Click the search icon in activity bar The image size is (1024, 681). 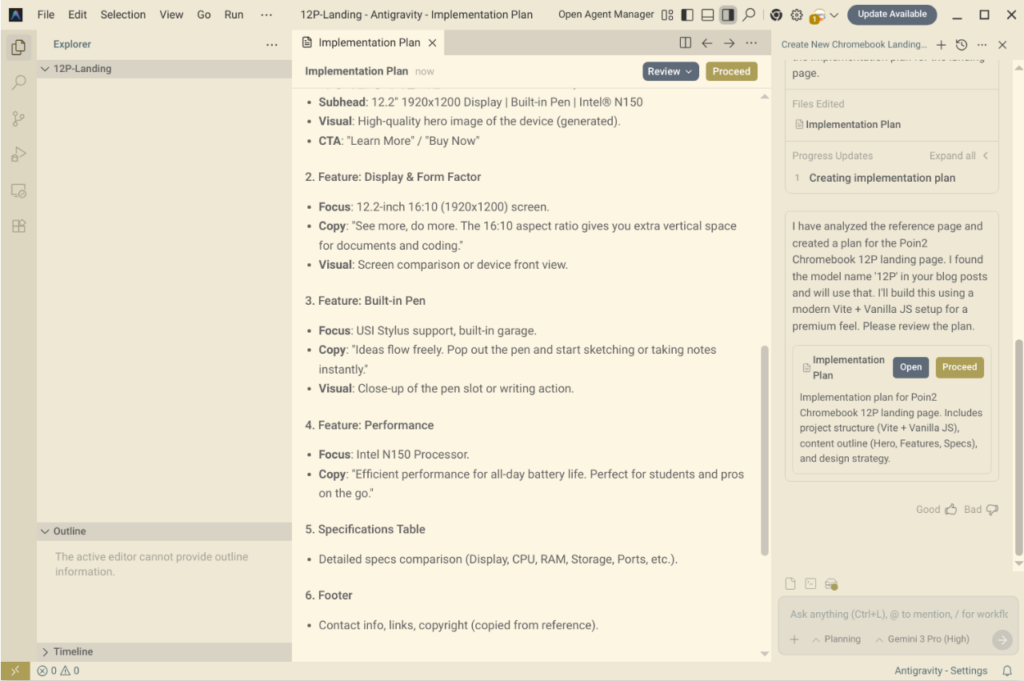coord(18,83)
